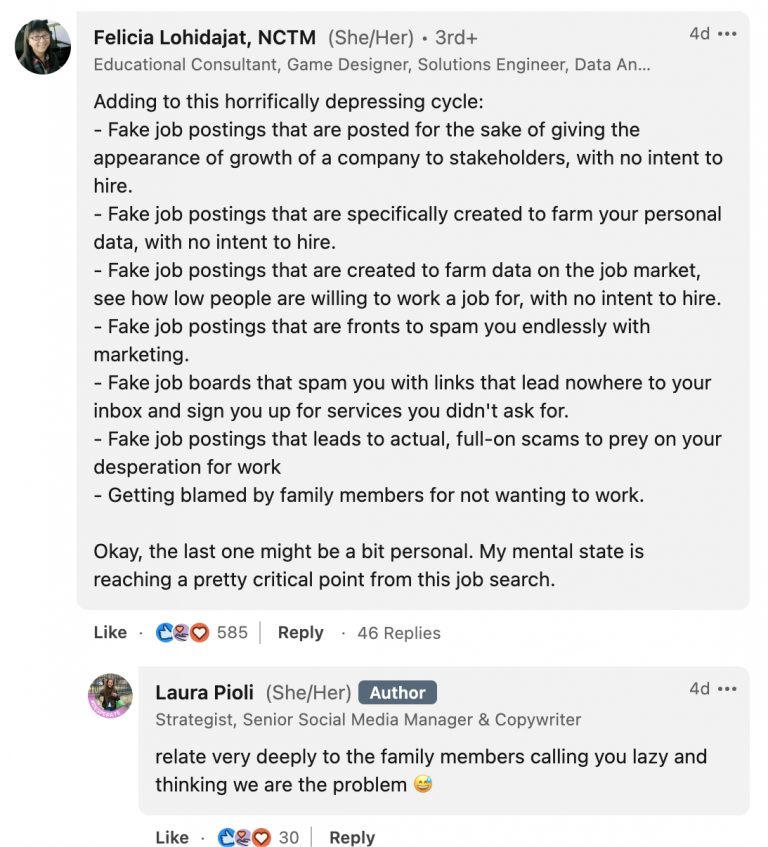Reply to Laura Pioli's comment

[x=352, y=837]
